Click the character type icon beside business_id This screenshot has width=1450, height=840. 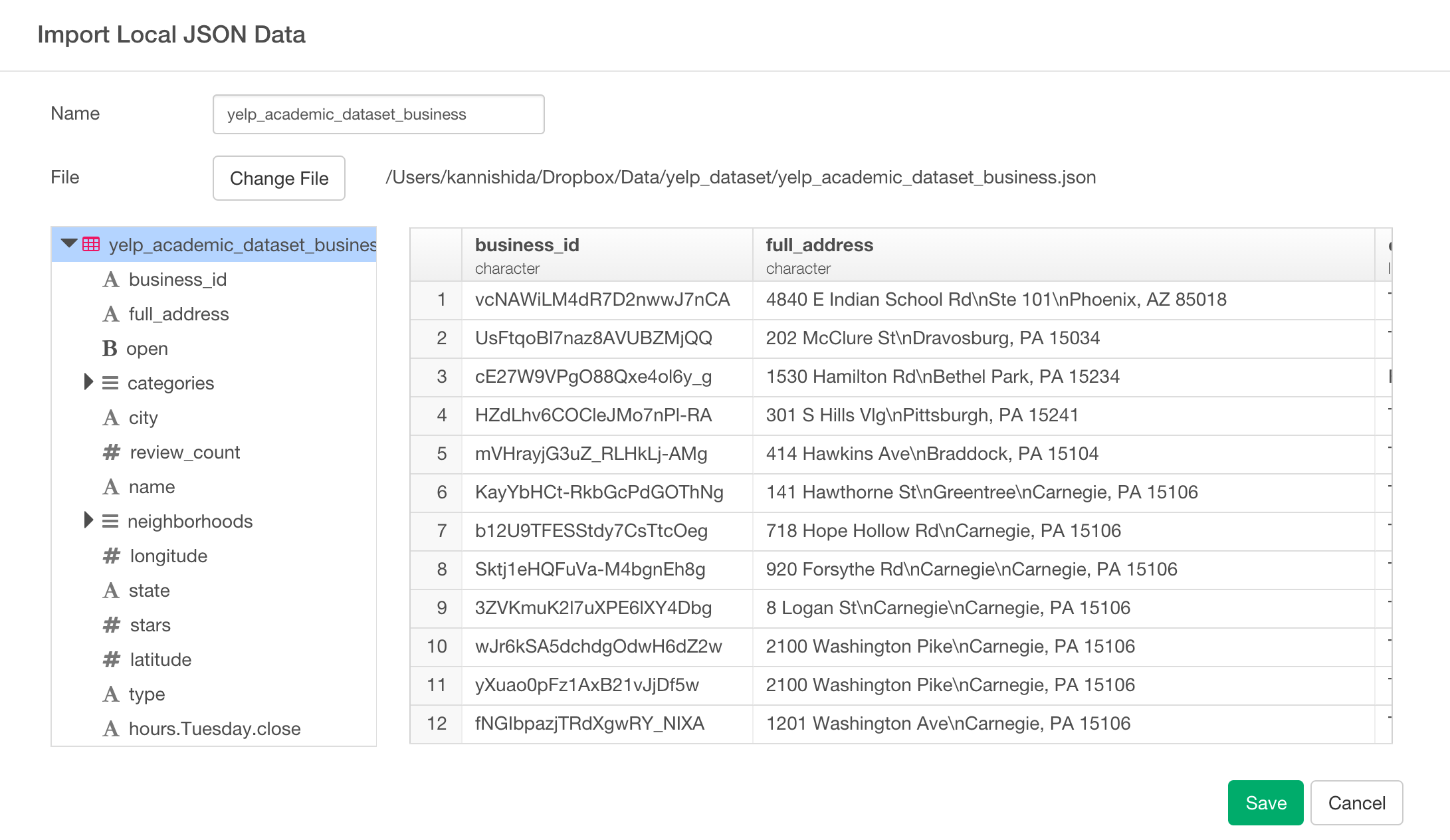pos(110,279)
